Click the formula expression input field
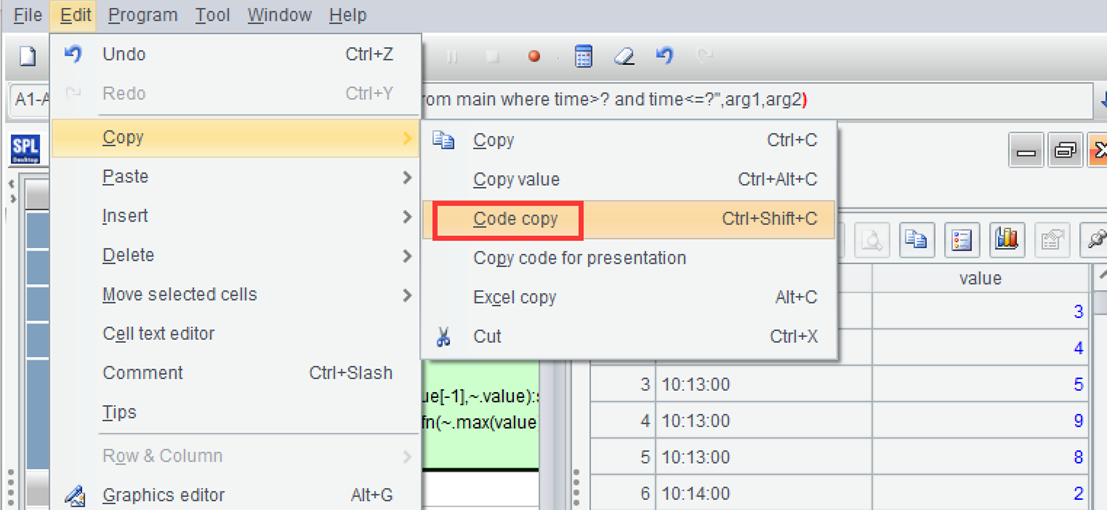Viewport: 1107px width, 510px height. (750, 100)
